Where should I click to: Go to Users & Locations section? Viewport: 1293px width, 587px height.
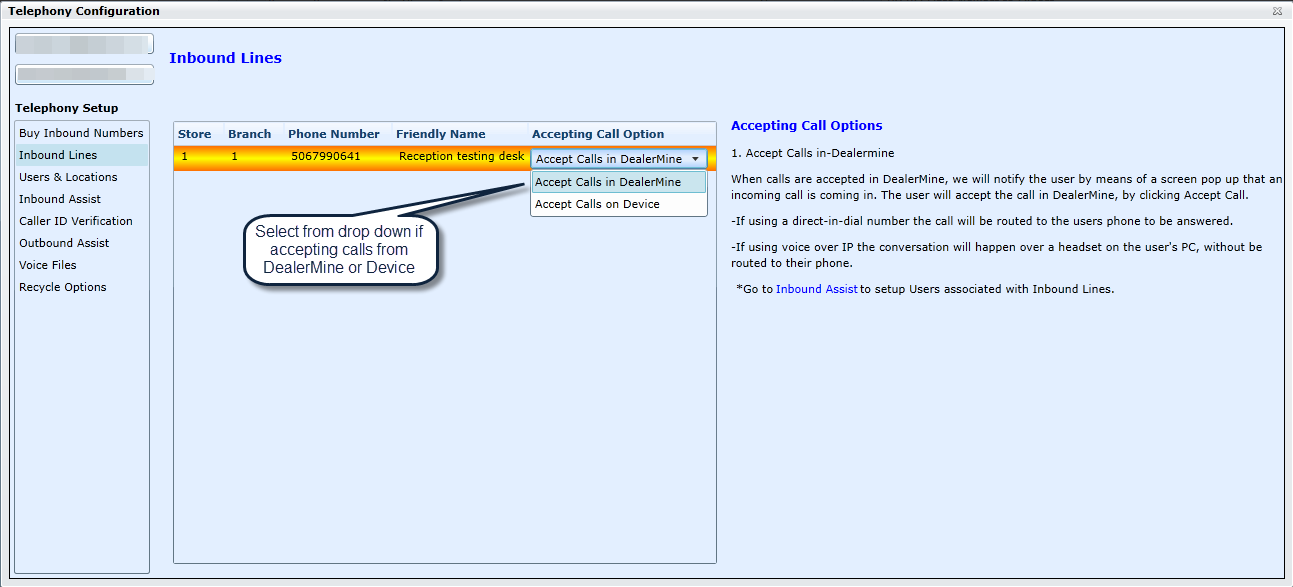tap(68, 177)
